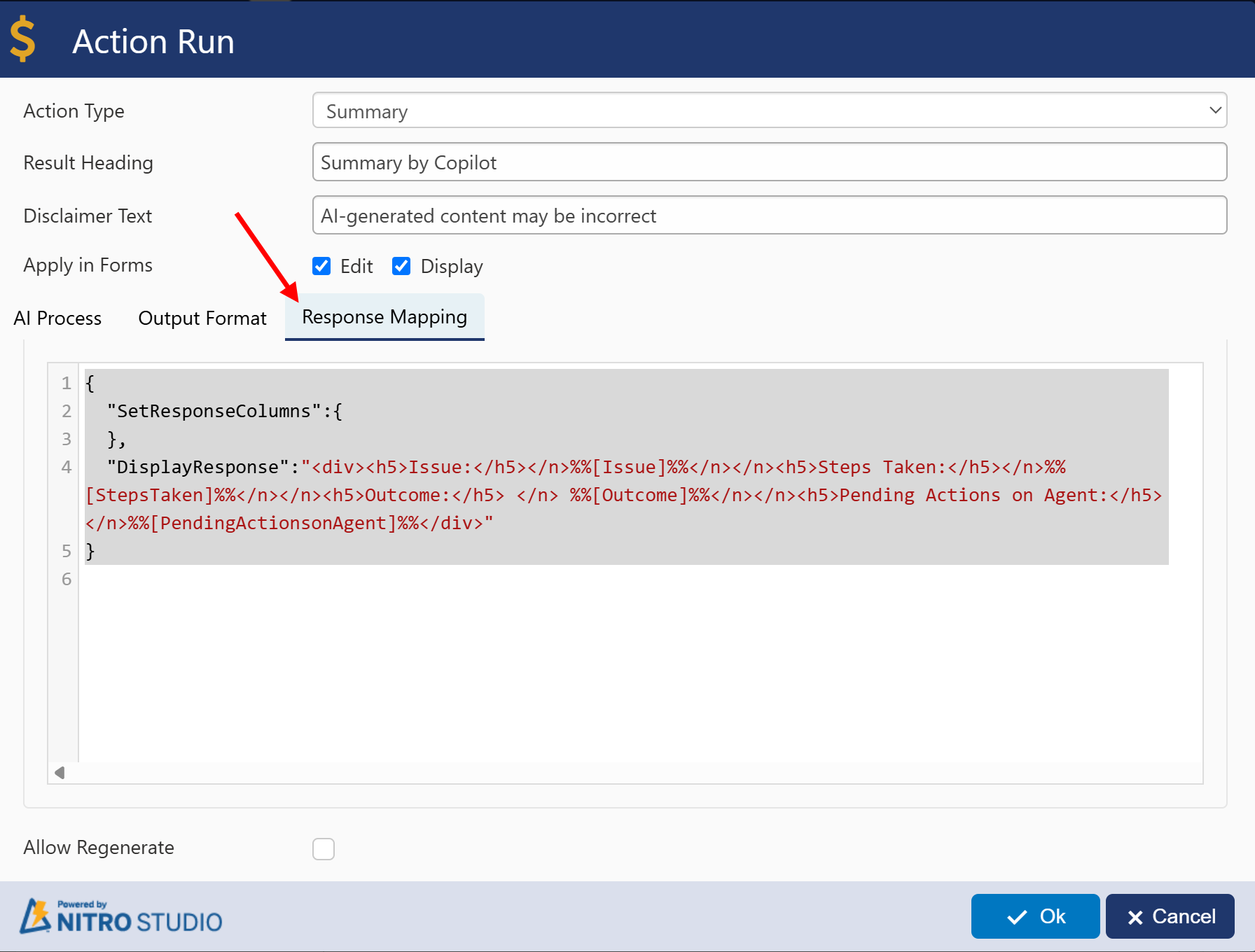This screenshot has height=952, width=1255.
Task: Click the gold dollar sign icon
Action: coord(23,39)
